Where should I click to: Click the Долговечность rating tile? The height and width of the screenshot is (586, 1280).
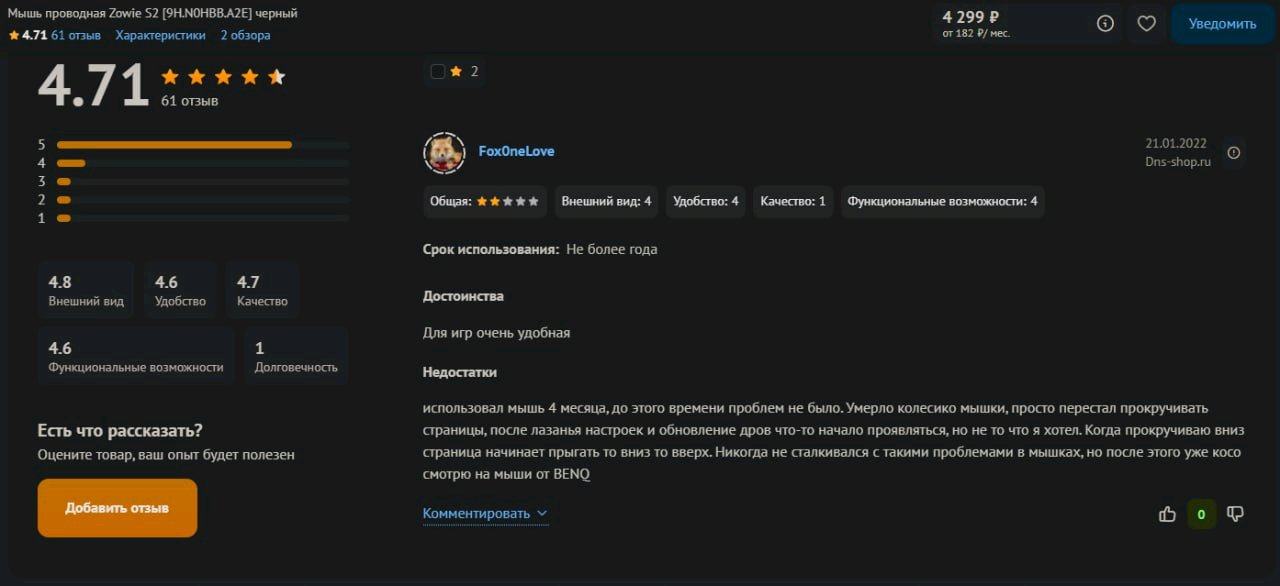(x=296, y=356)
